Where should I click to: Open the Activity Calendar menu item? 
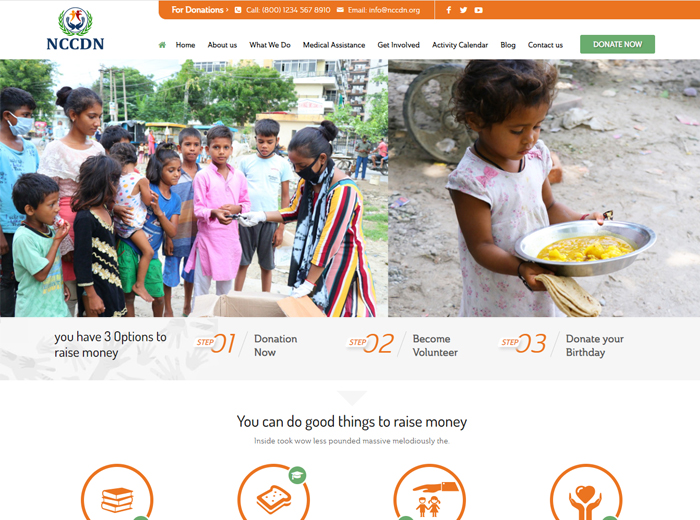coord(460,45)
